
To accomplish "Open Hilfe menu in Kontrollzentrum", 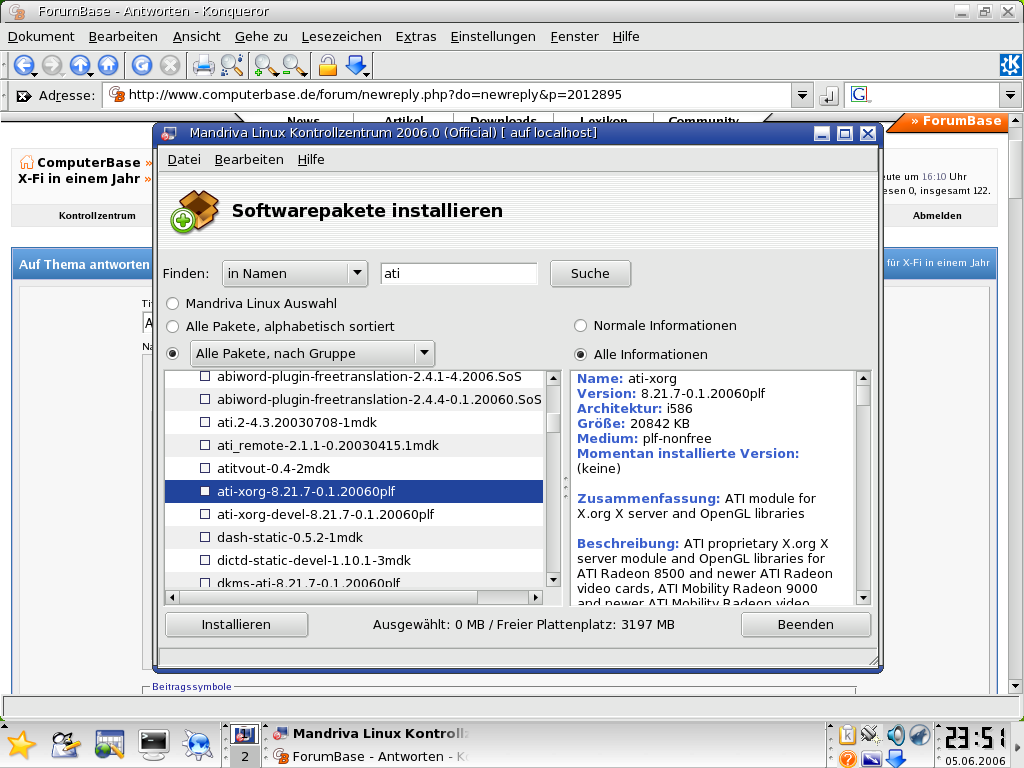I will click(x=311, y=159).
